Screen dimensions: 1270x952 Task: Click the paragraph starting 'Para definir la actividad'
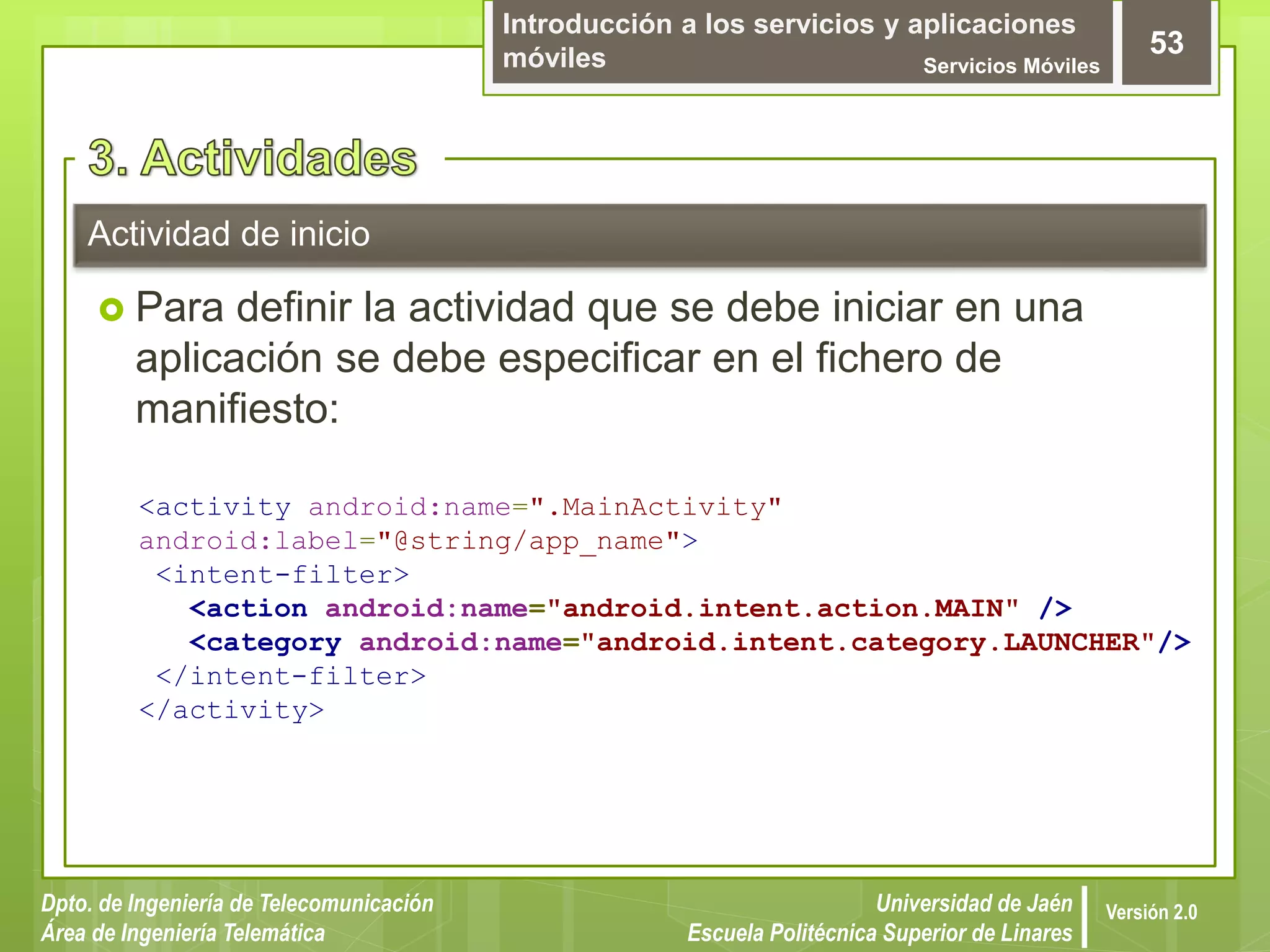[609, 358]
